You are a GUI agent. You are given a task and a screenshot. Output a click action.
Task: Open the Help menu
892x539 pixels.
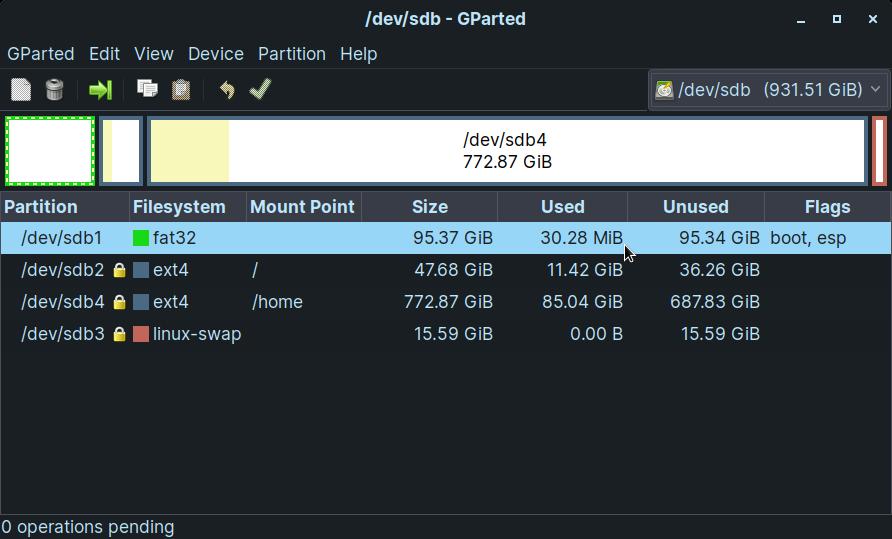coord(358,54)
